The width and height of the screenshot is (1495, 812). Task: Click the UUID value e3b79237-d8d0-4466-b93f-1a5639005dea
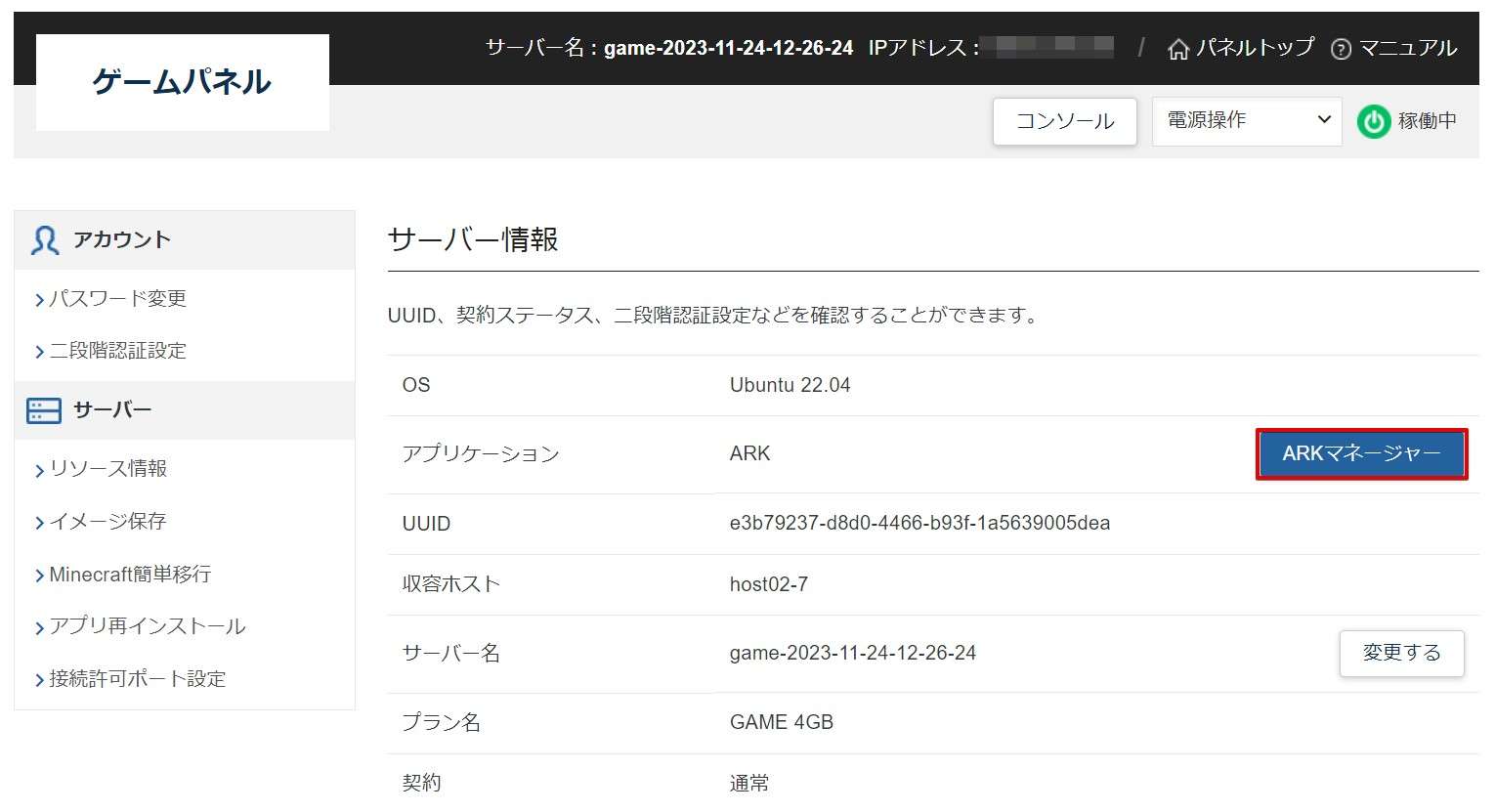[x=919, y=523]
